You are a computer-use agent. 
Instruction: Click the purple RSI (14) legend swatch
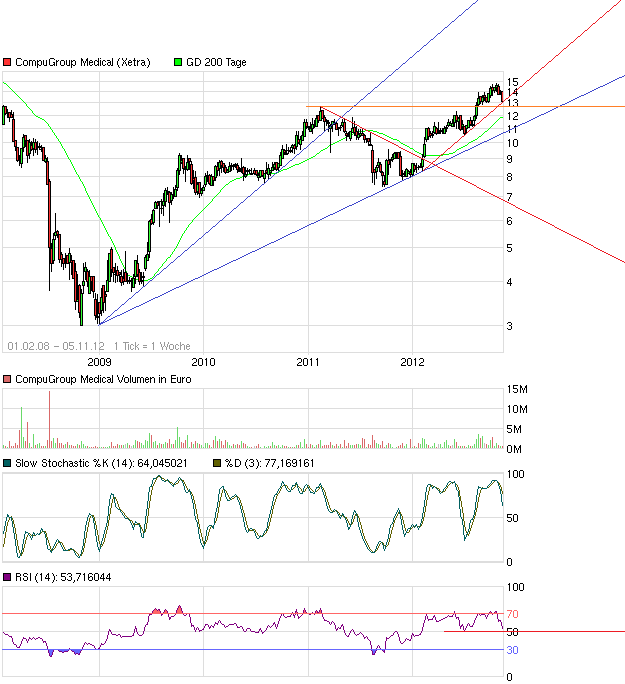7,577
